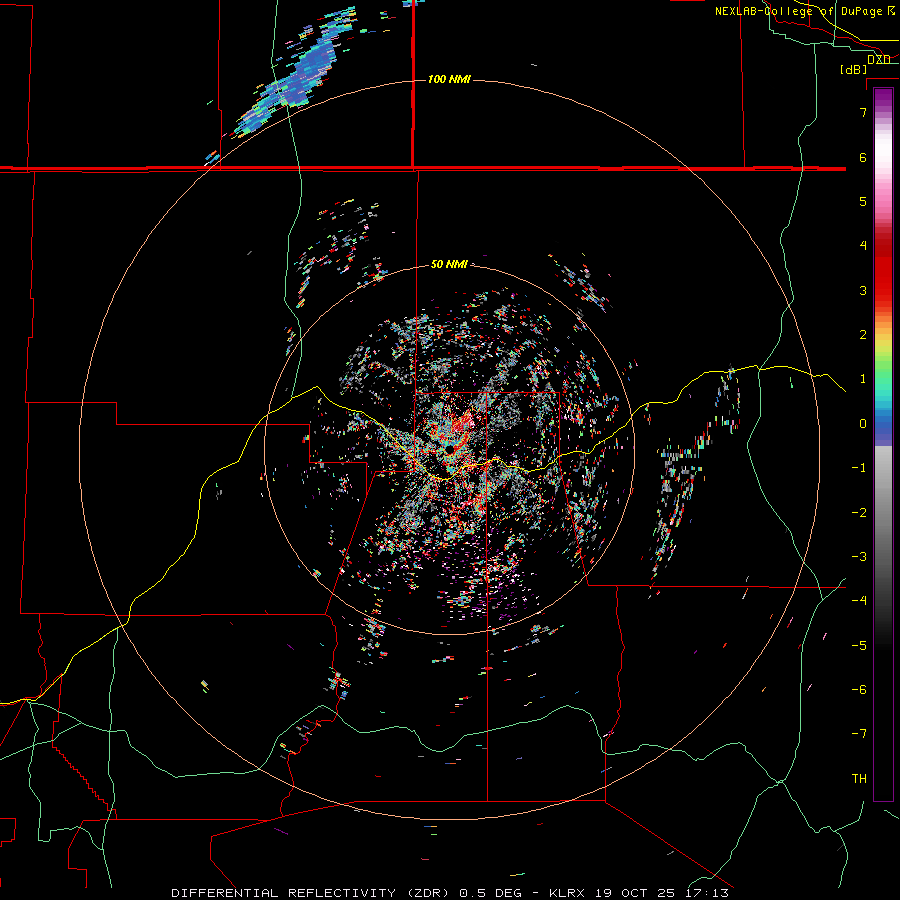The height and width of the screenshot is (900, 900).
Task: Click the TH label below the color scale
Action: [x=859, y=779]
